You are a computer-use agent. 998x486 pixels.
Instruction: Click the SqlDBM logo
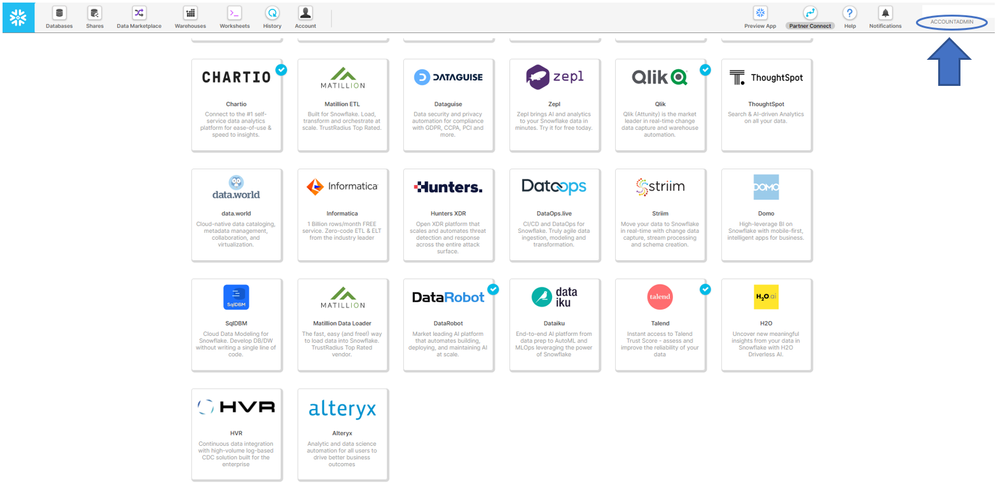click(x=236, y=297)
